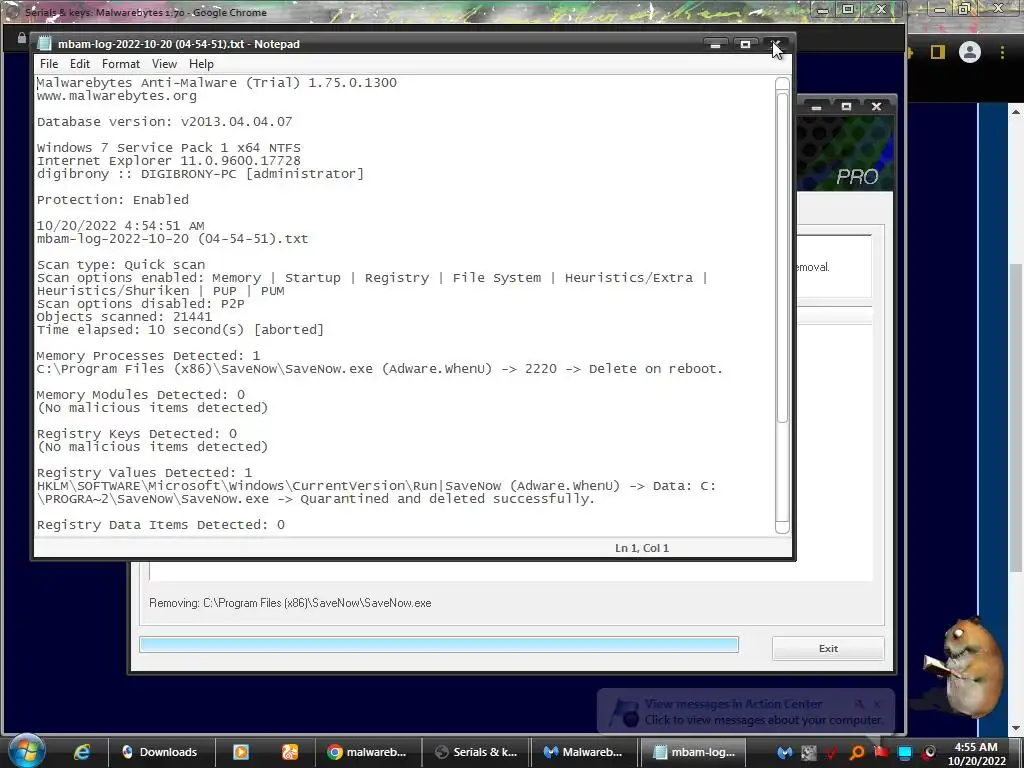Click the 'Memory Processes Detected: 1' line
This screenshot has width=1024, height=768.
(x=148, y=356)
